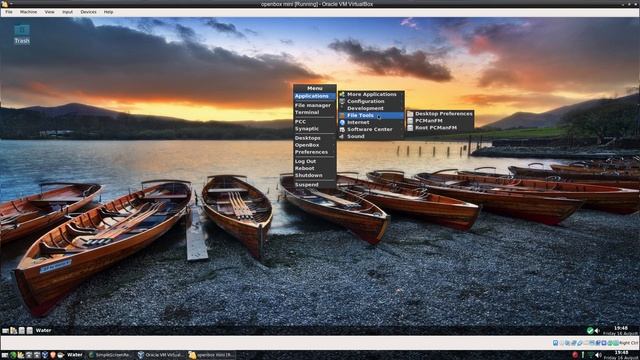The image size is (640, 360).
Task: Launch Root PCManFM from File Tools
Action: click(x=440, y=128)
